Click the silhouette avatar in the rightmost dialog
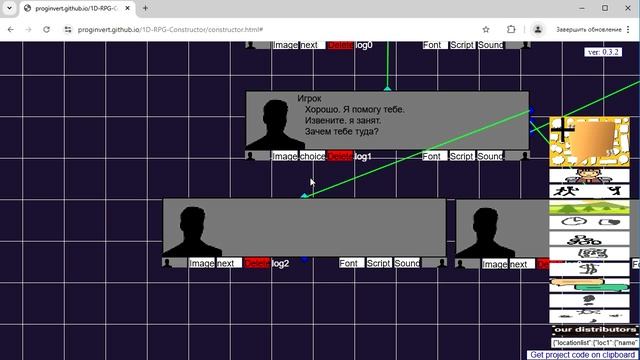640x360 pixels. tap(485, 232)
